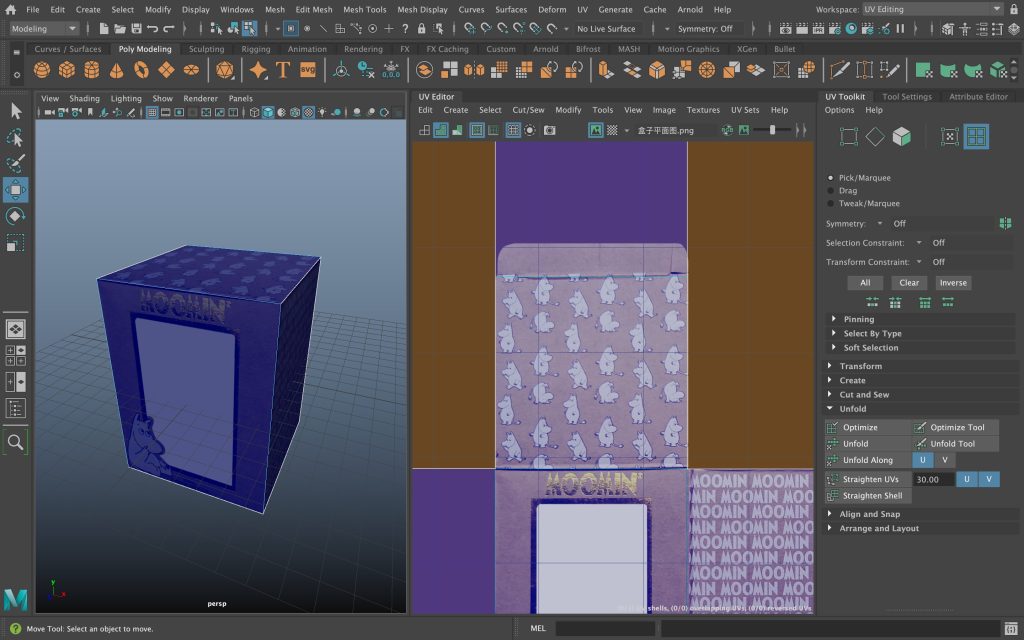
Task: Click the Inverse selection button
Action: (953, 283)
